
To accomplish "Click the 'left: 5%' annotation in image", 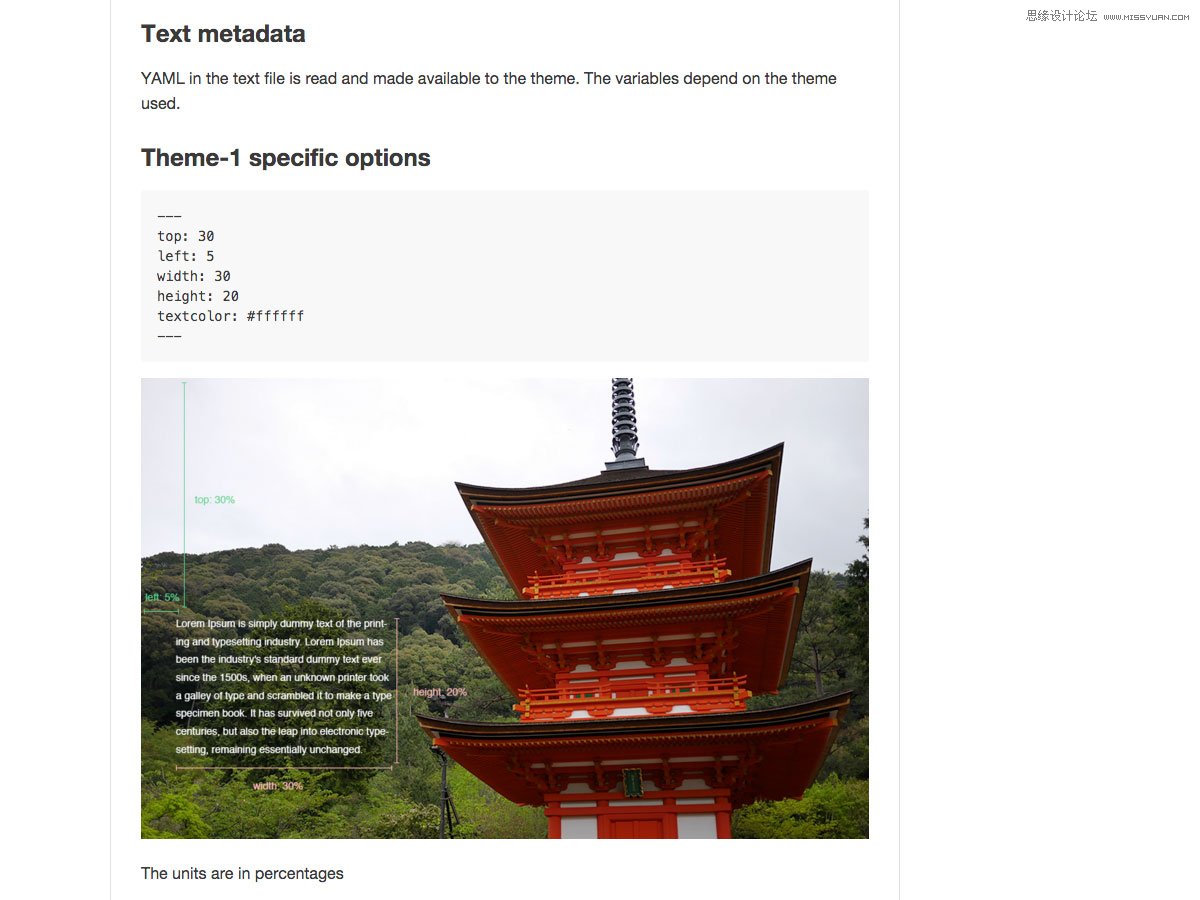I will pos(162,597).
